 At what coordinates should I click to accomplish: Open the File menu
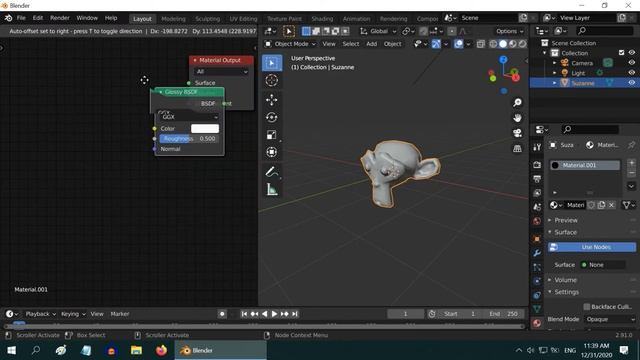tap(21, 18)
